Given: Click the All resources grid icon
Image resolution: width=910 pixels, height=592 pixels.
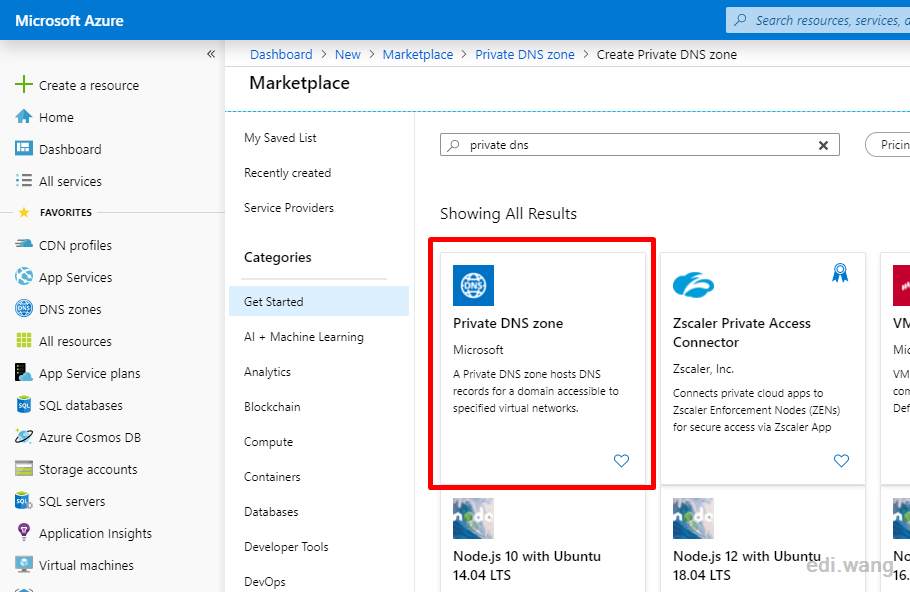Looking at the screenshot, I should [24, 340].
